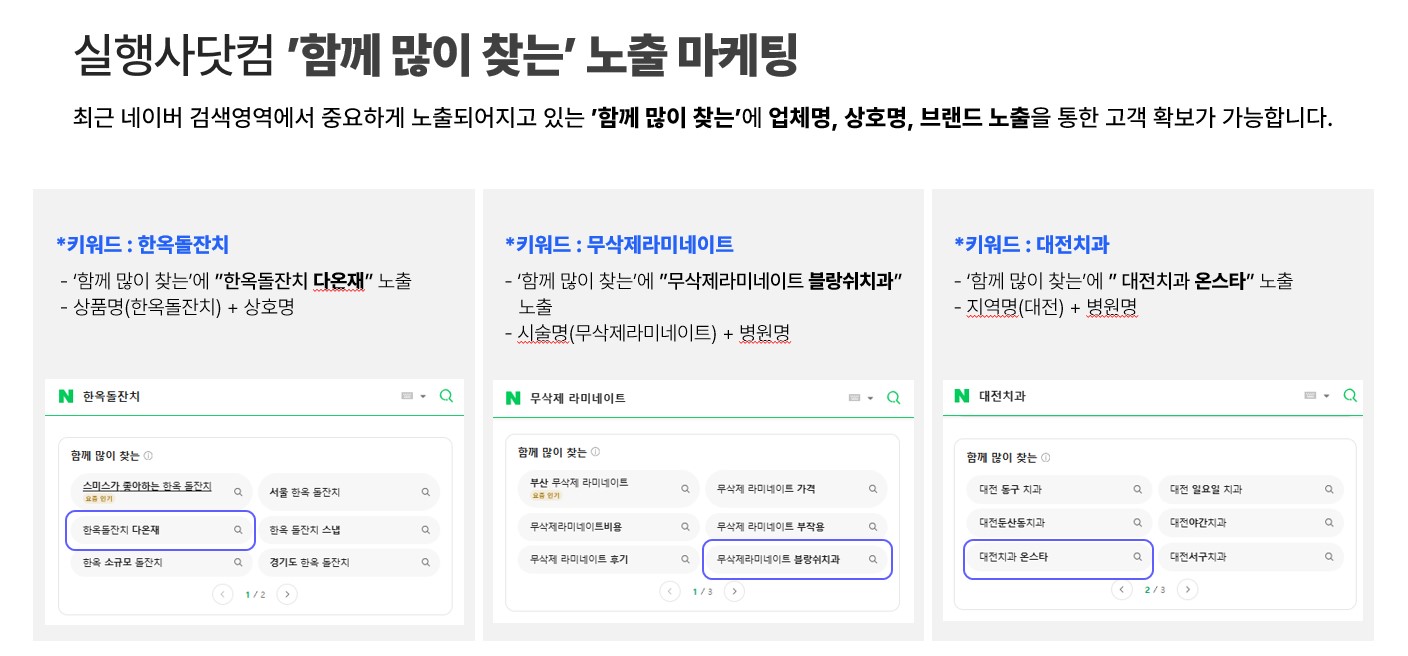Viewport: 1408px width, 656px height.
Task: Click the 대전치과 search input field
Action: [x=1130, y=396]
